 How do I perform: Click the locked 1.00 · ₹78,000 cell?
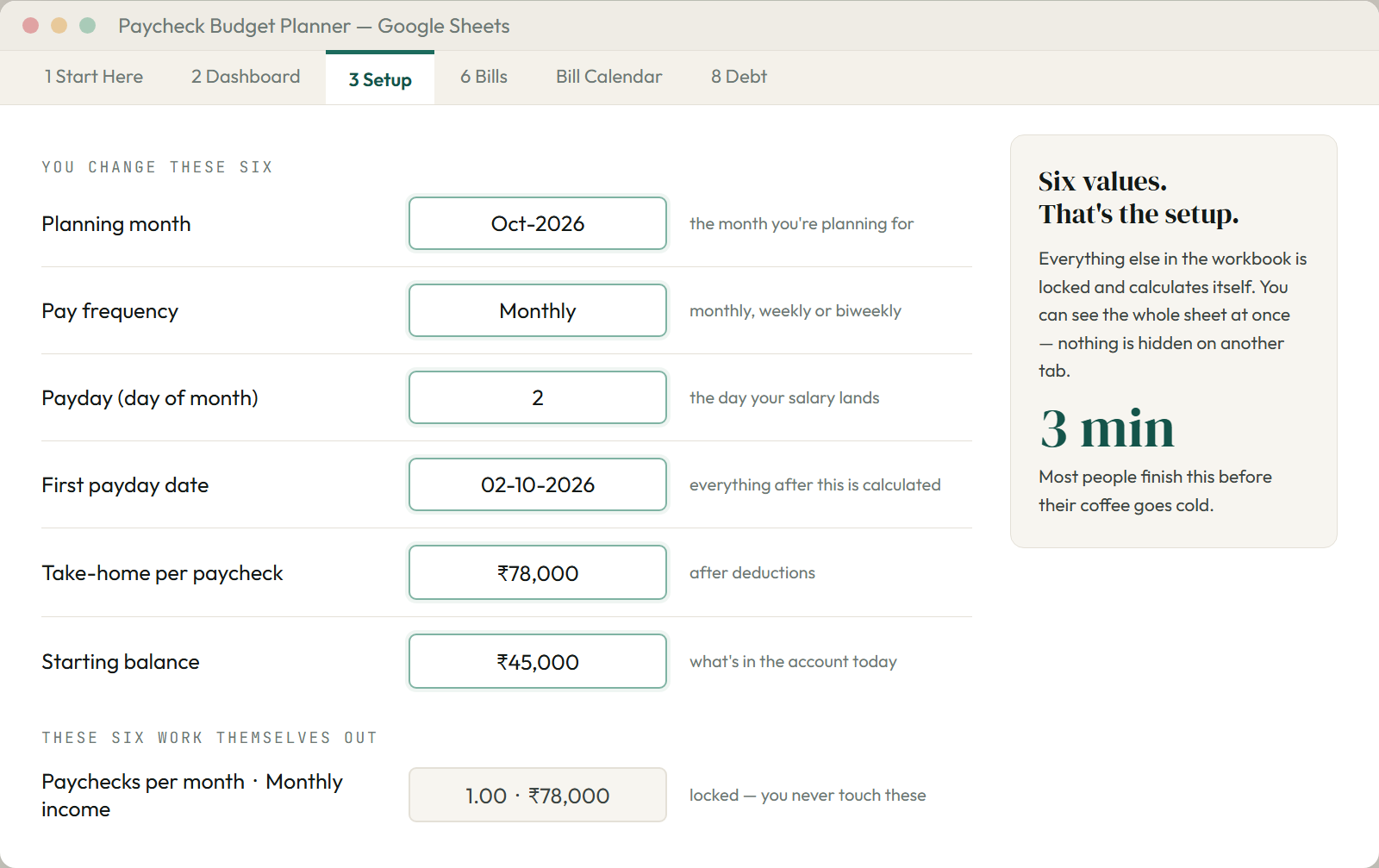[538, 795]
